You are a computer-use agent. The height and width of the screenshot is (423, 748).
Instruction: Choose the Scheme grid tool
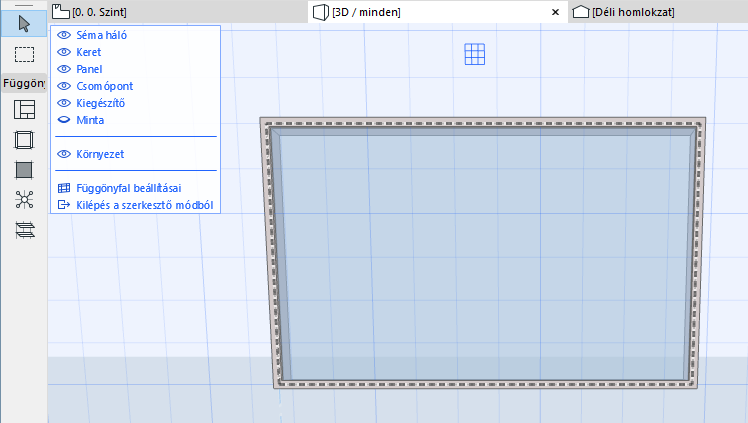(24, 110)
